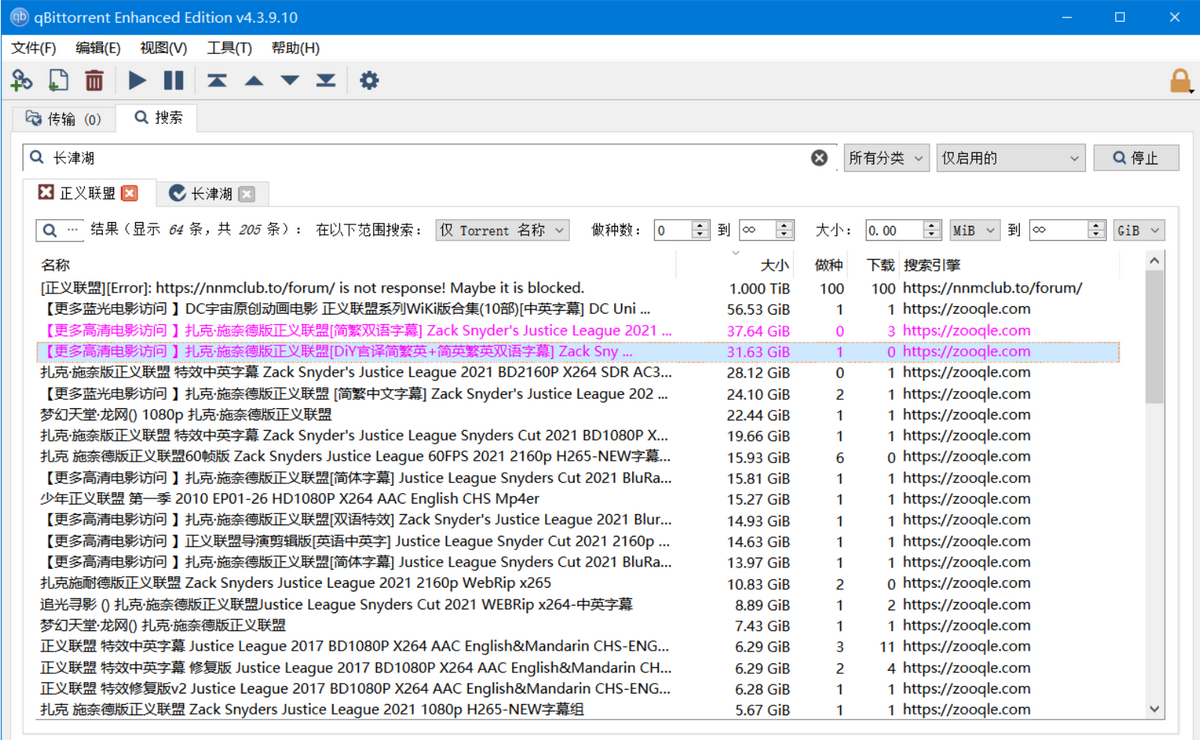Click the 停止 search button
Viewport: 1200px width, 740px height.
point(1136,158)
